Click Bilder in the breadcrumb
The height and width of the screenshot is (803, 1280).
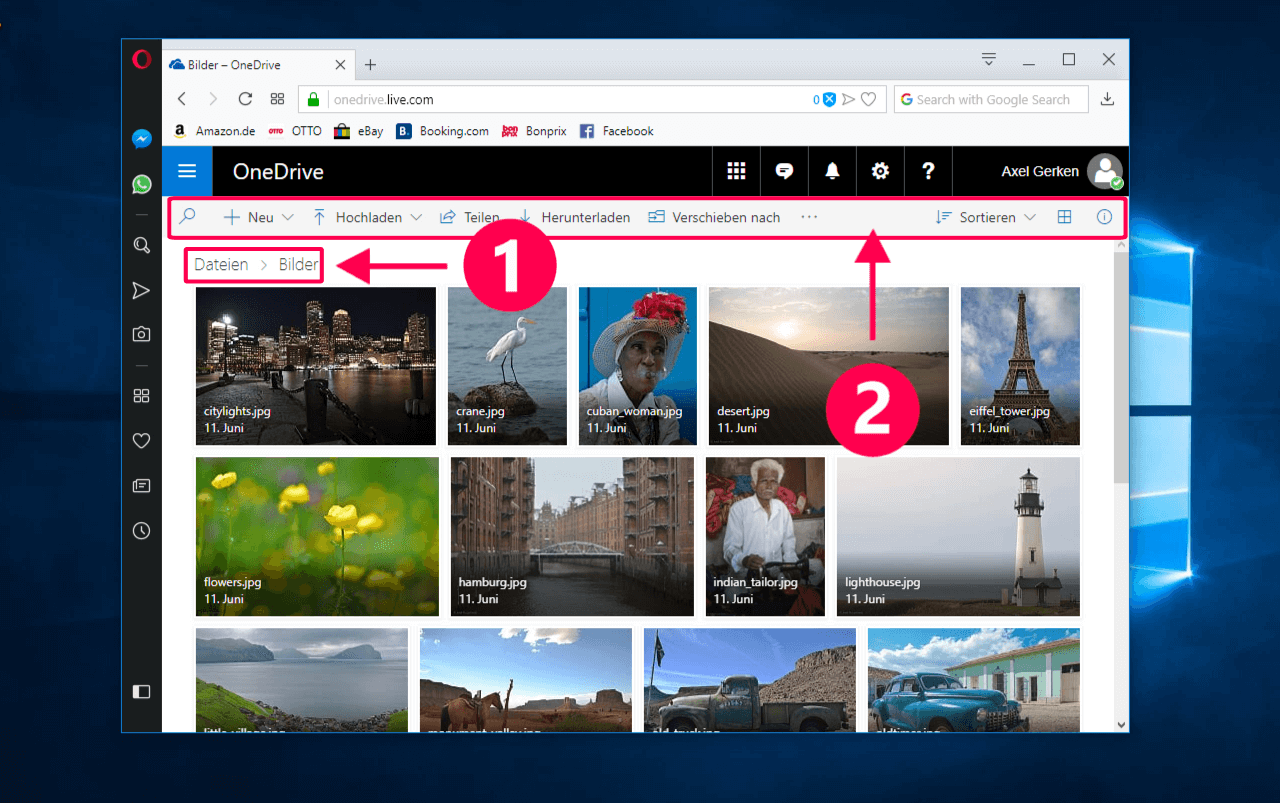coord(299,265)
